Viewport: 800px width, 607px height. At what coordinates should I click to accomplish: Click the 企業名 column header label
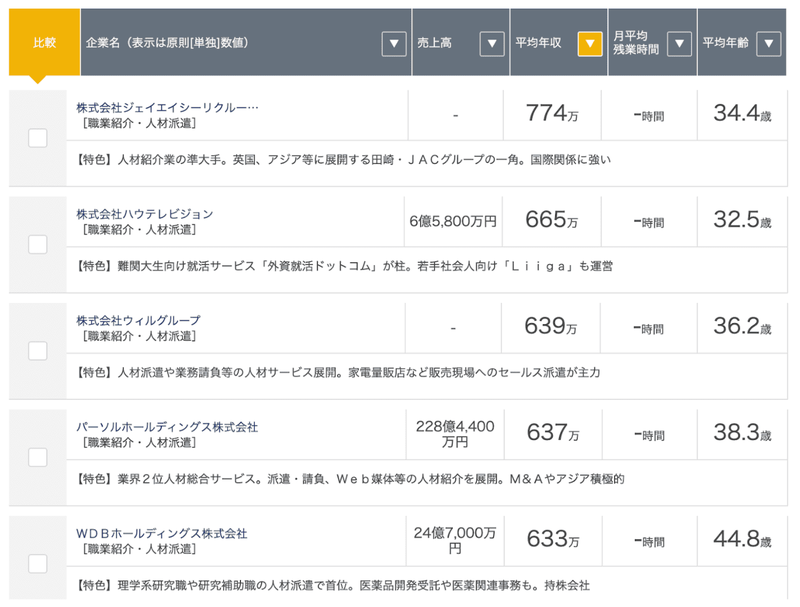click(167, 43)
